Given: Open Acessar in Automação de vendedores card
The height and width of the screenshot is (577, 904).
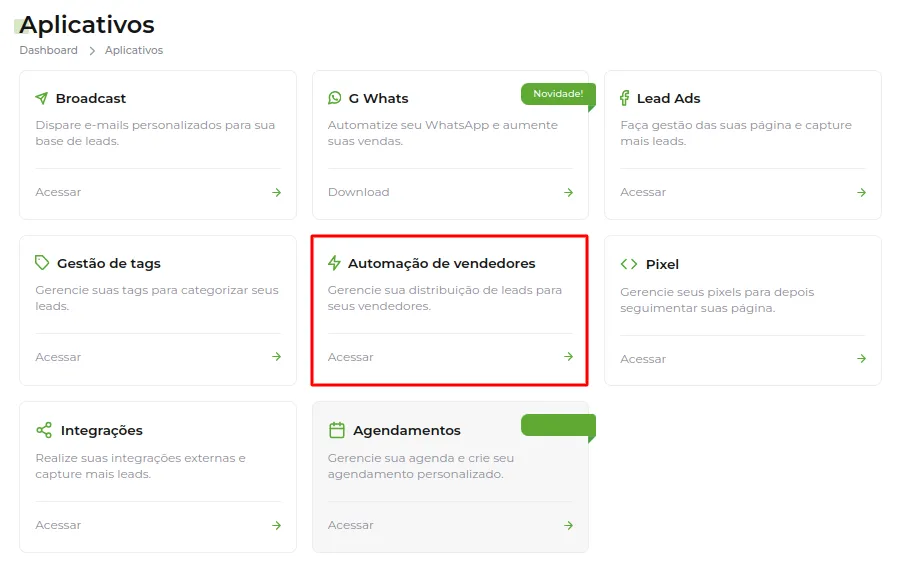Looking at the screenshot, I should (351, 357).
